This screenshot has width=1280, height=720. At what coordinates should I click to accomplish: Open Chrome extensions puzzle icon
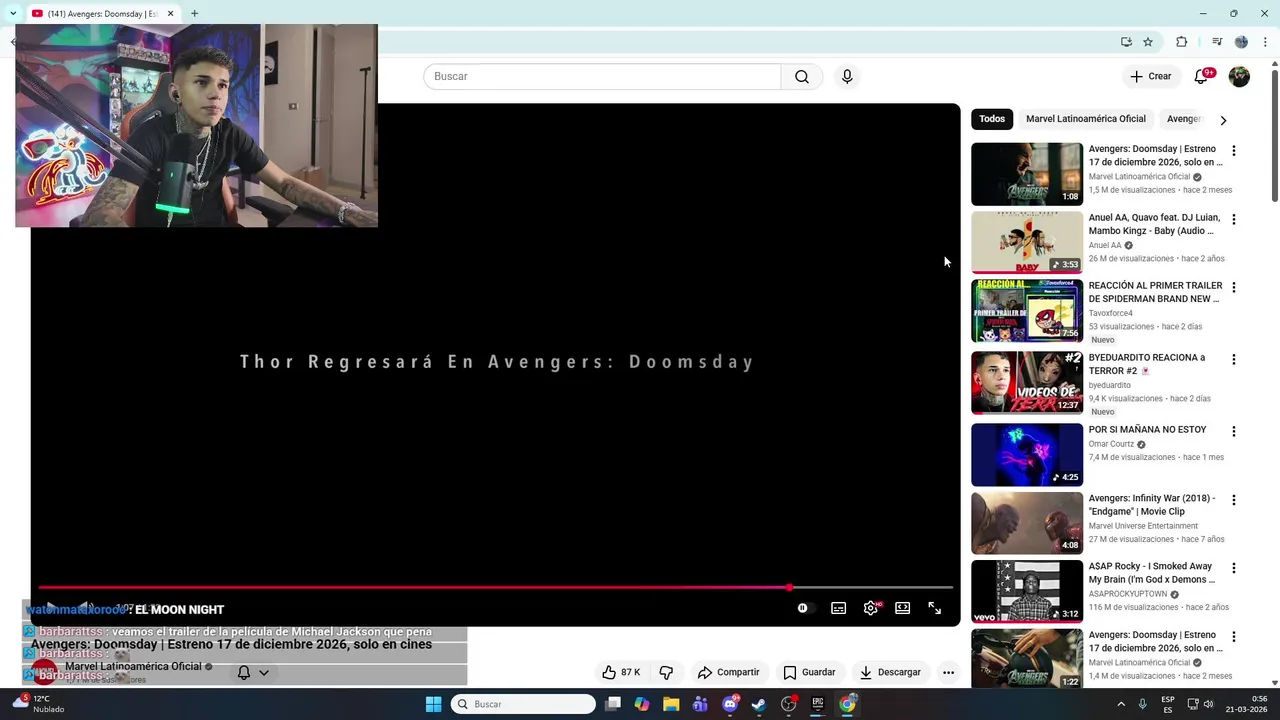[1181, 42]
